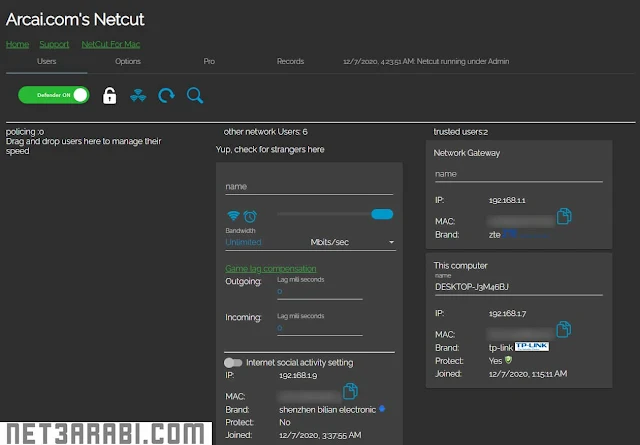Click the refresh arrow icon

[x=166, y=96]
